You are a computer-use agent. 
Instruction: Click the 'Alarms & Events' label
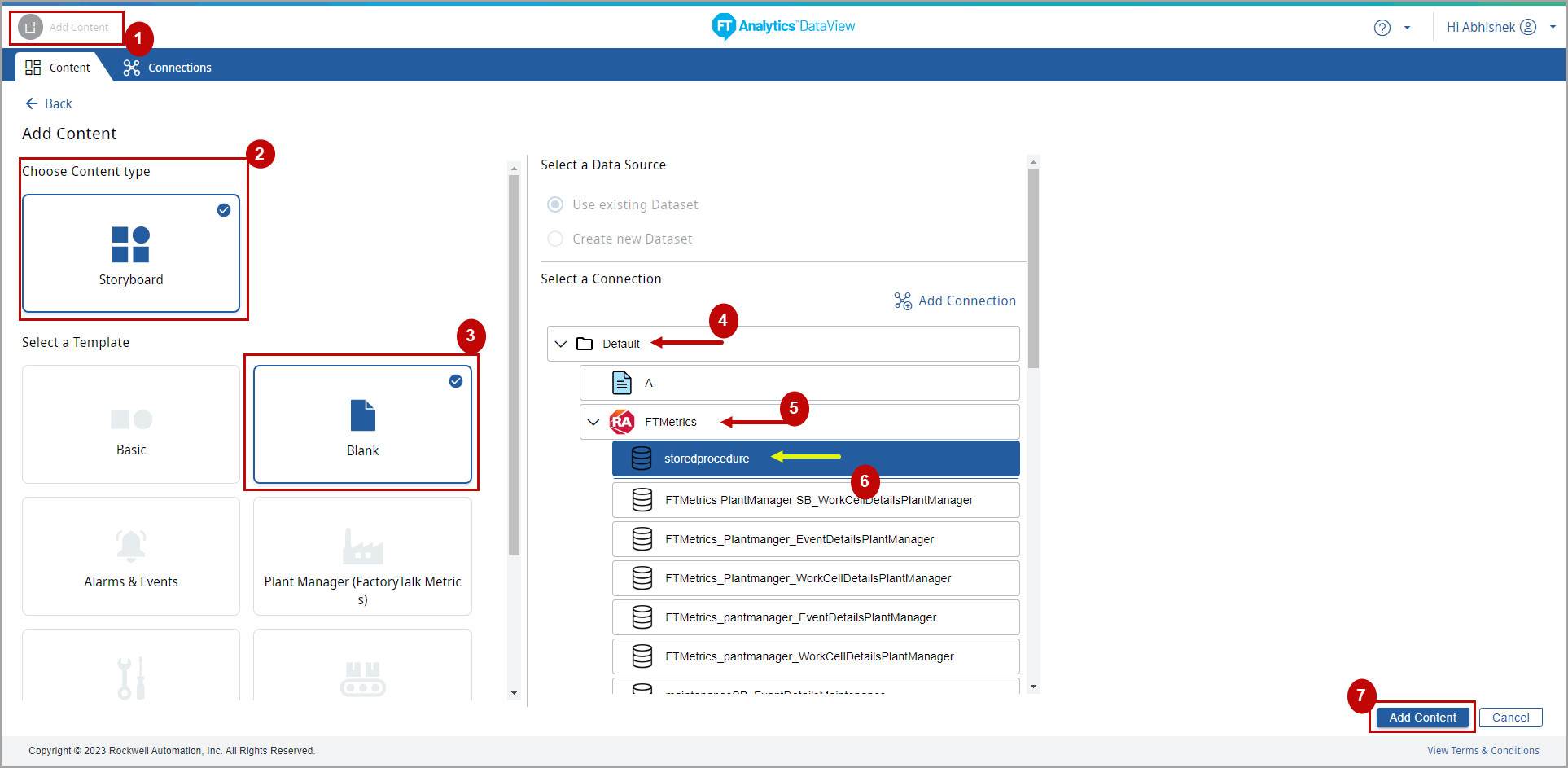[131, 581]
